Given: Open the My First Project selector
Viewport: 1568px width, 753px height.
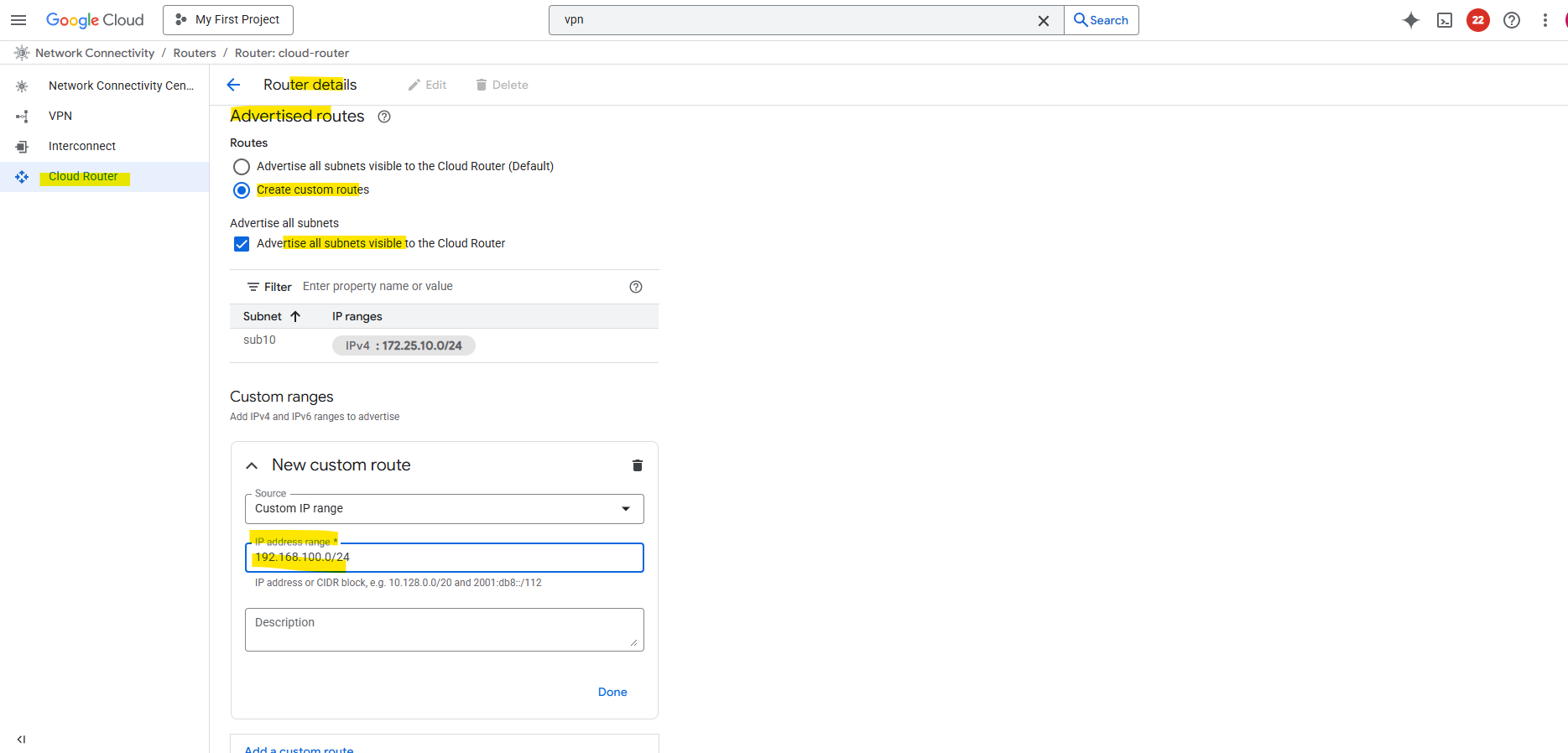Looking at the screenshot, I should point(228,20).
